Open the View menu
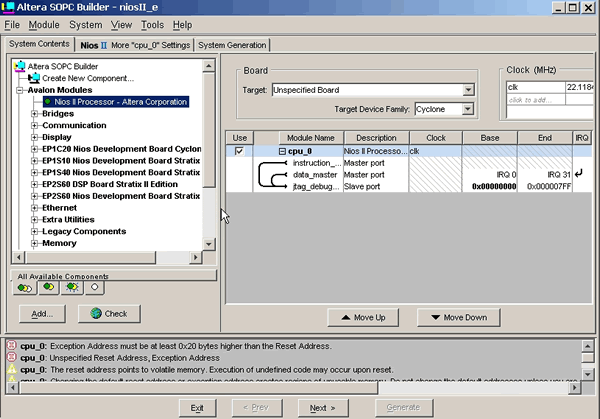 coord(121,25)
